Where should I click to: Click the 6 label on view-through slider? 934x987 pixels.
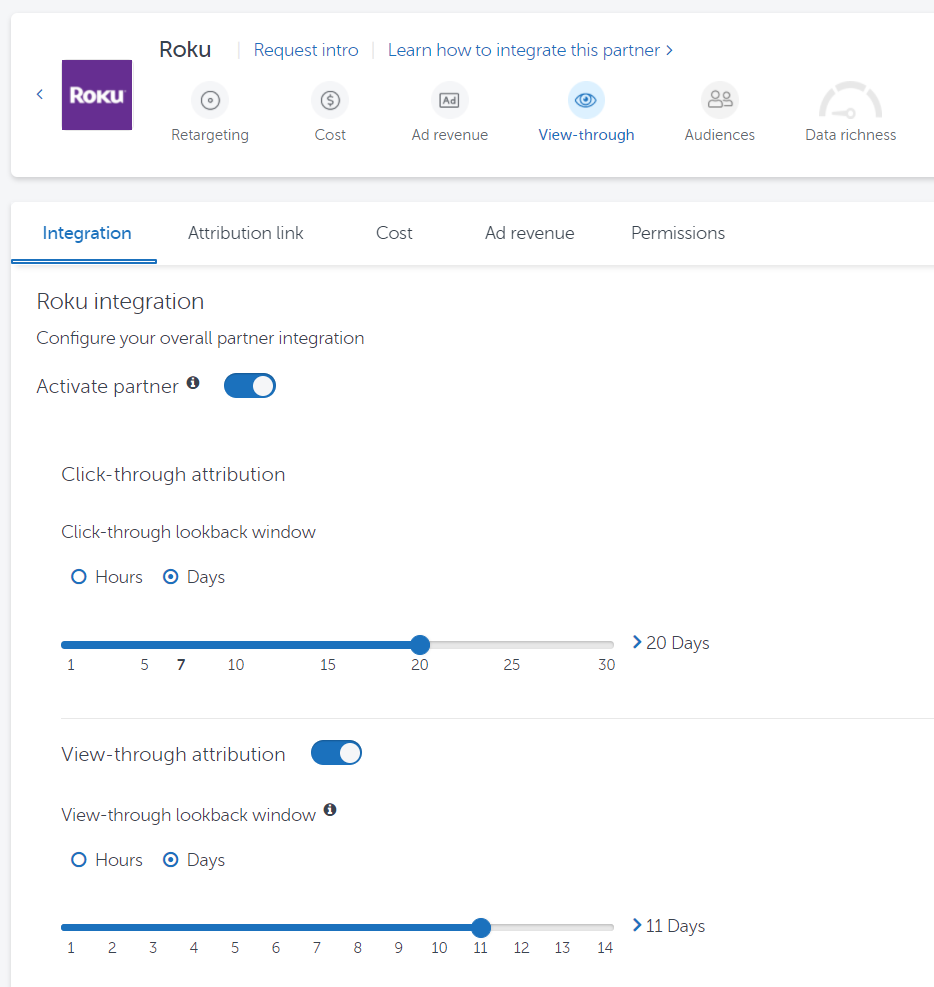coord(276,948)
